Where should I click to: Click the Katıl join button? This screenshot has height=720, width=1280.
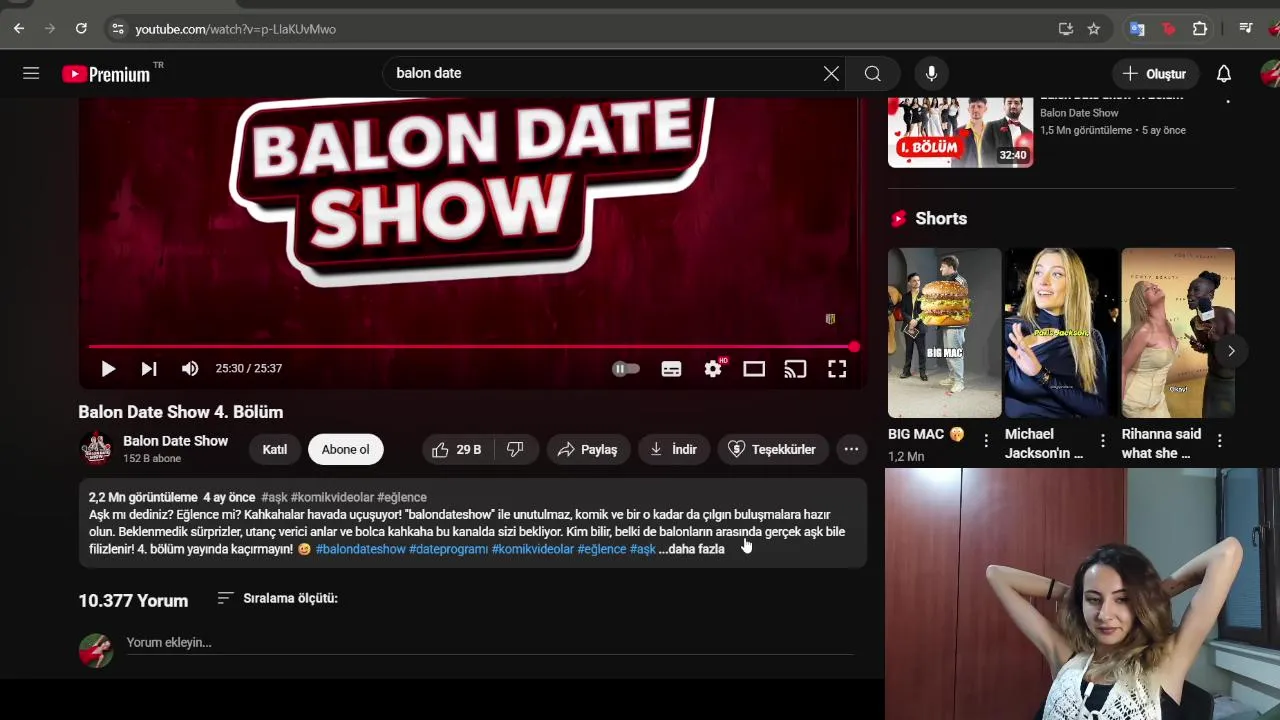tap(275, 449)
